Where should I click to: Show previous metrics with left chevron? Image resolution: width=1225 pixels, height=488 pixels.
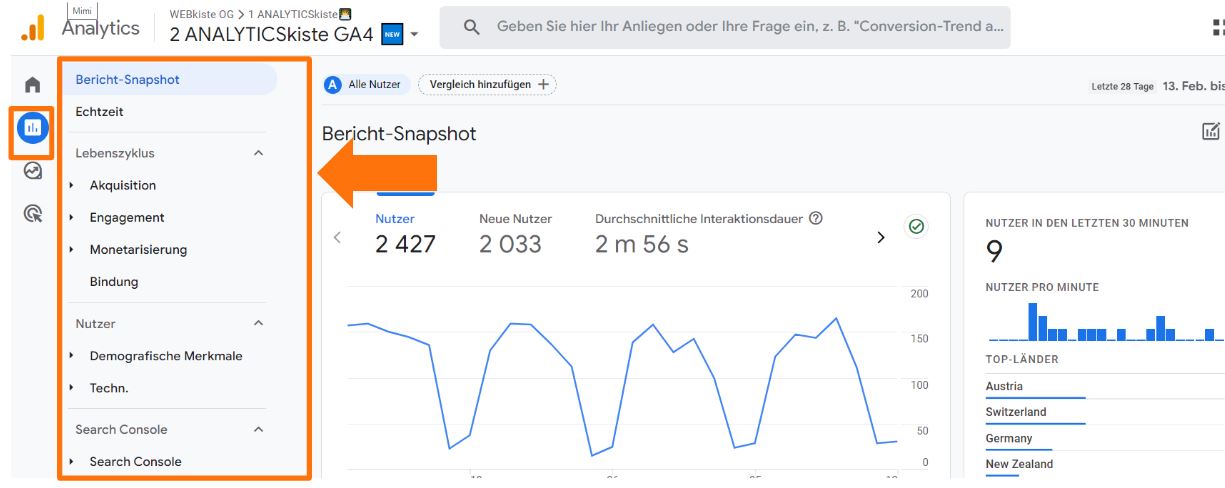pyautogui.click(x=337, y=238)
